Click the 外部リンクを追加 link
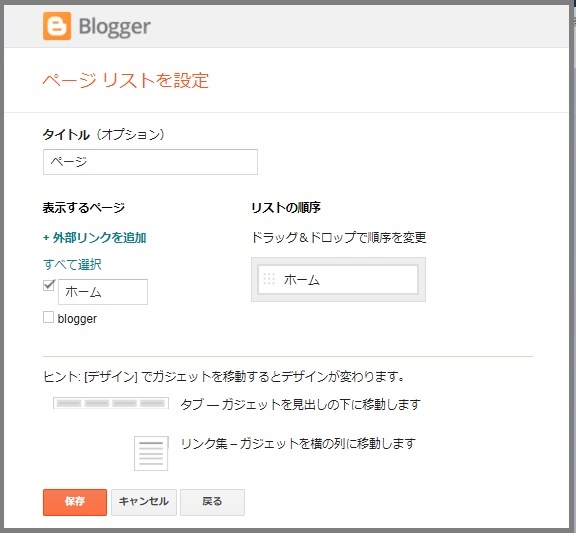The width and height of the screenshot is (576, 533). (95, 238)
